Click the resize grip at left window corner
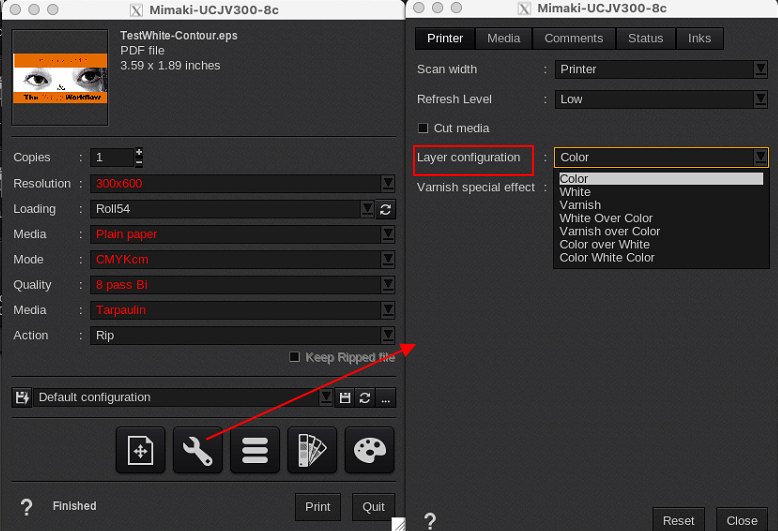 pyautogui.click(x=398, y=524)
